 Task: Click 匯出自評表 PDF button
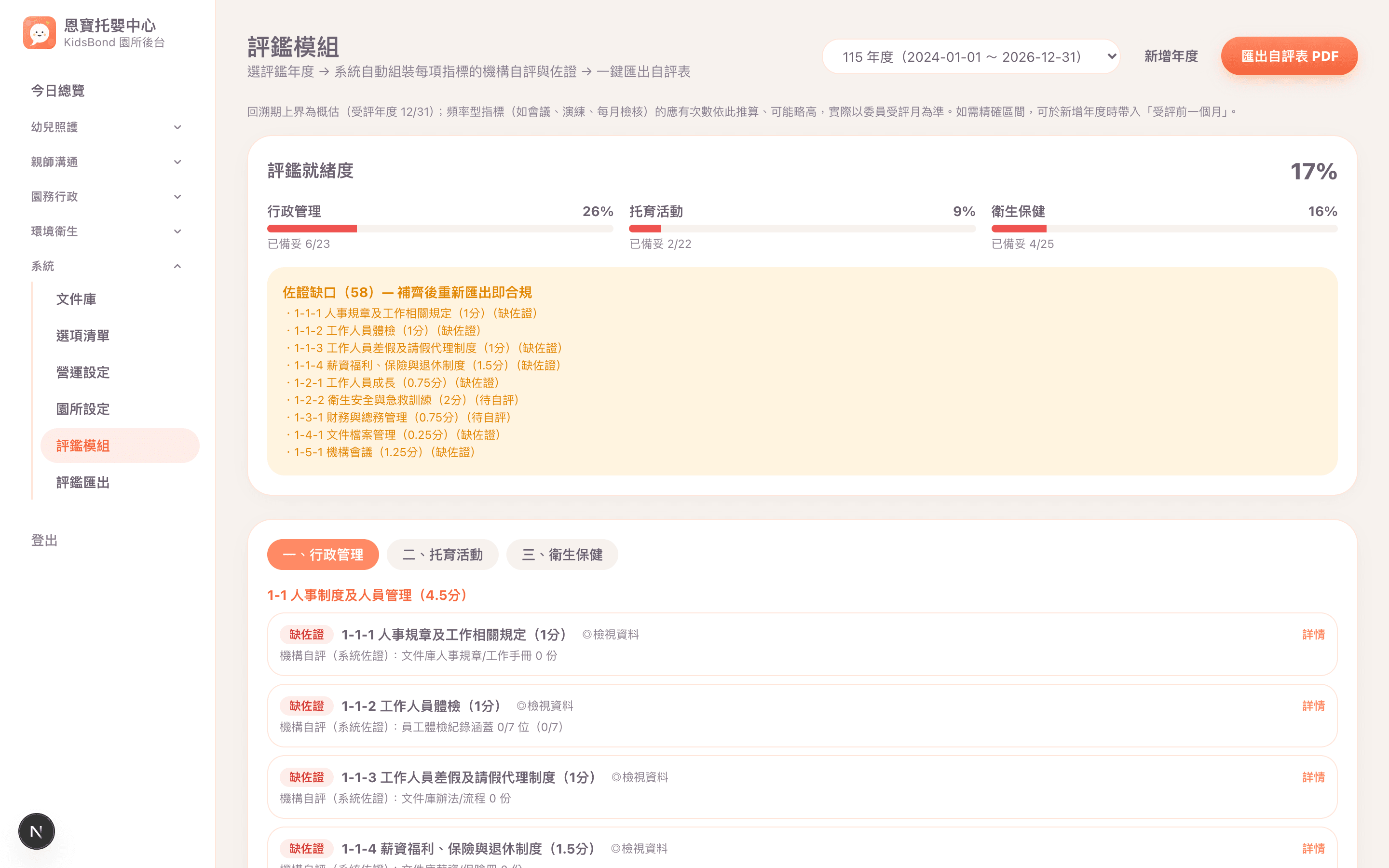1289,56
